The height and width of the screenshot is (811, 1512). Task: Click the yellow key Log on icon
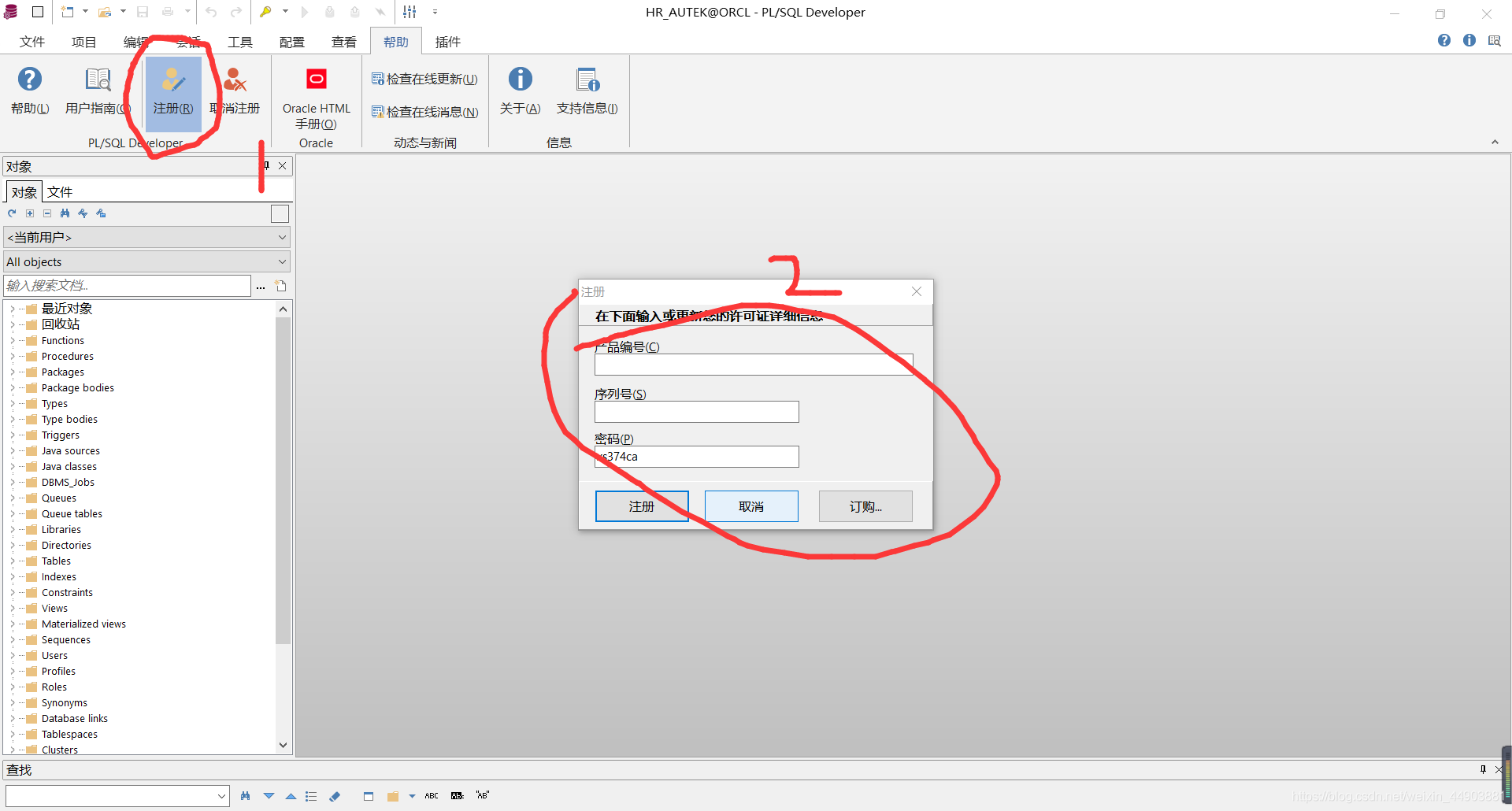[265, 12]
